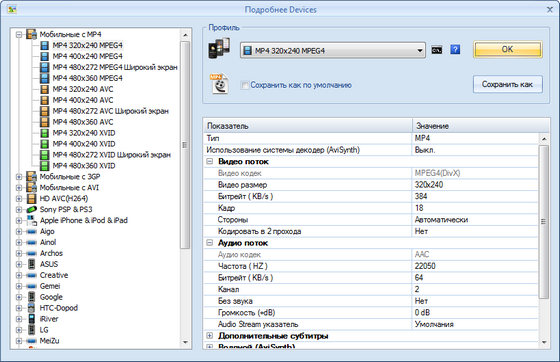This screenshot has width=560, height=362.
Task: Click the 'Сохранить как' button
Action: click(508, 84)
